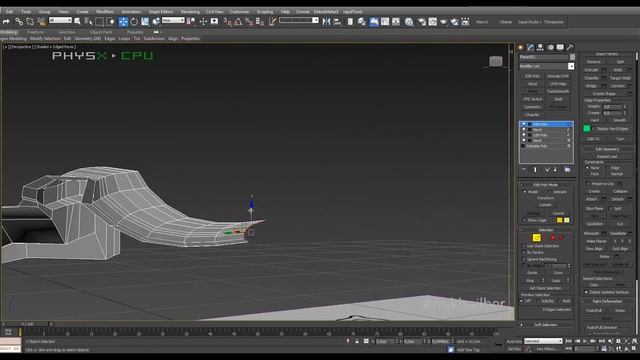Activate the Select and Move tool
The width and height of the screenshot is (640, 360).
(x=123, y=22)
